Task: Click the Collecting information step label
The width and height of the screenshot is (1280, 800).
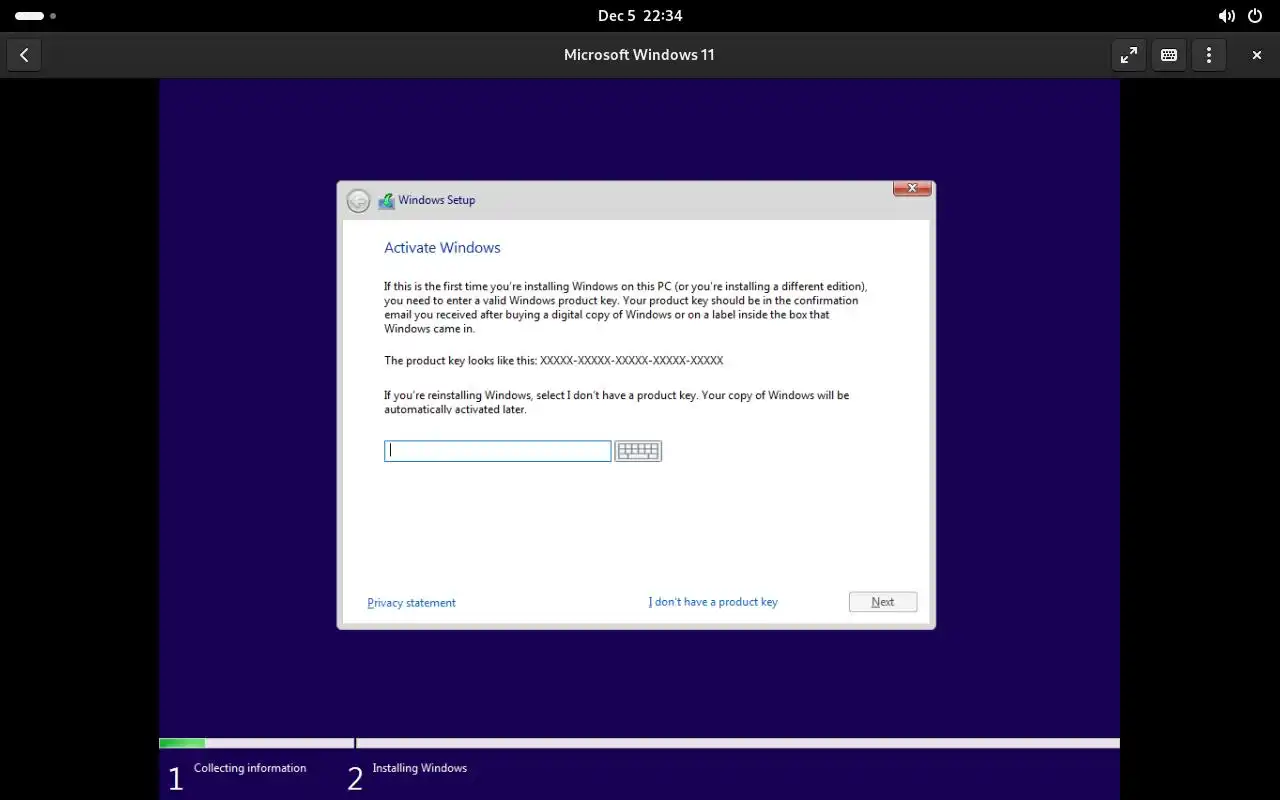Action: (x=250, y=768)
